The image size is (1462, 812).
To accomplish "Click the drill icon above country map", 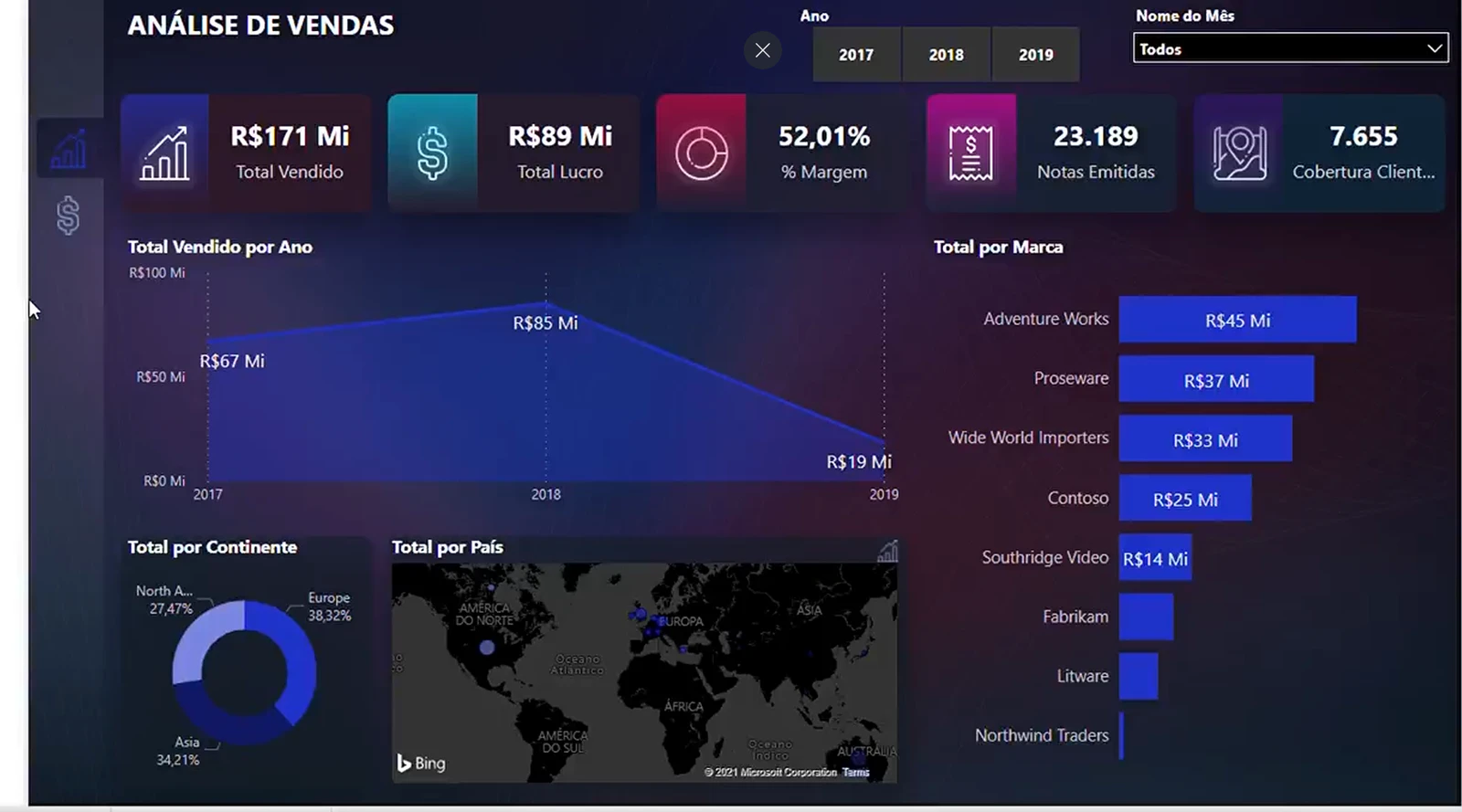I will point(887,551).
